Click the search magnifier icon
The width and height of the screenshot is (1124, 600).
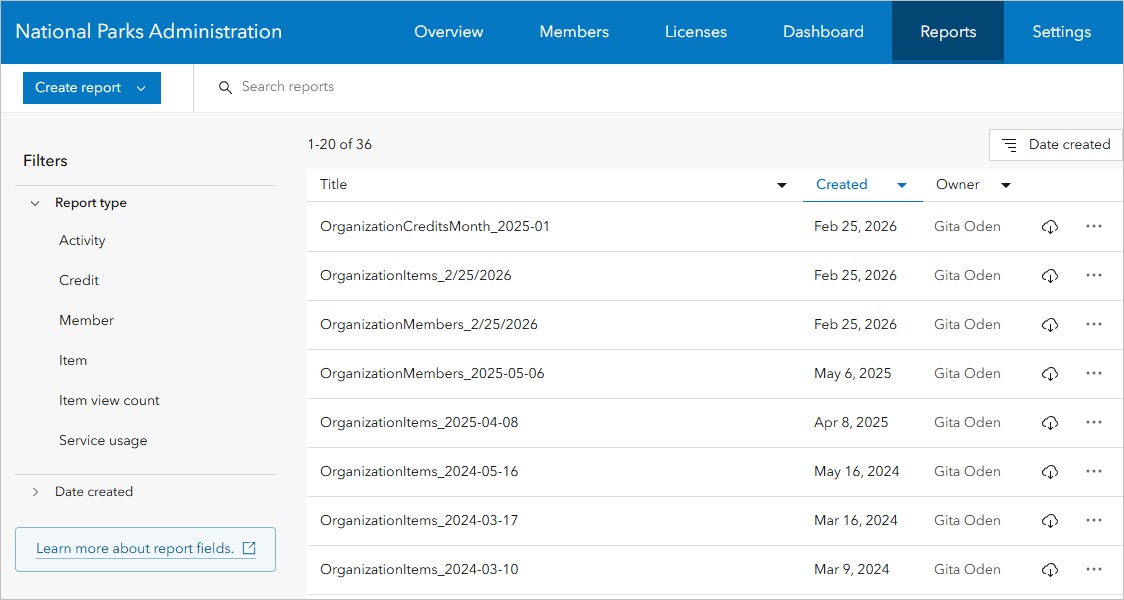pyautogui.click(x=225, y=88)
